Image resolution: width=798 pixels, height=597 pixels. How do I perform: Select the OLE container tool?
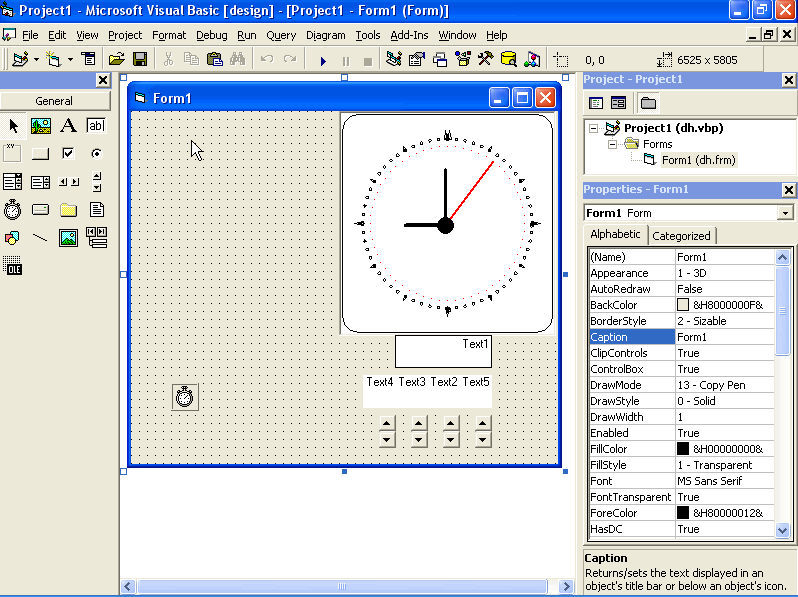(x=12, y=266)
